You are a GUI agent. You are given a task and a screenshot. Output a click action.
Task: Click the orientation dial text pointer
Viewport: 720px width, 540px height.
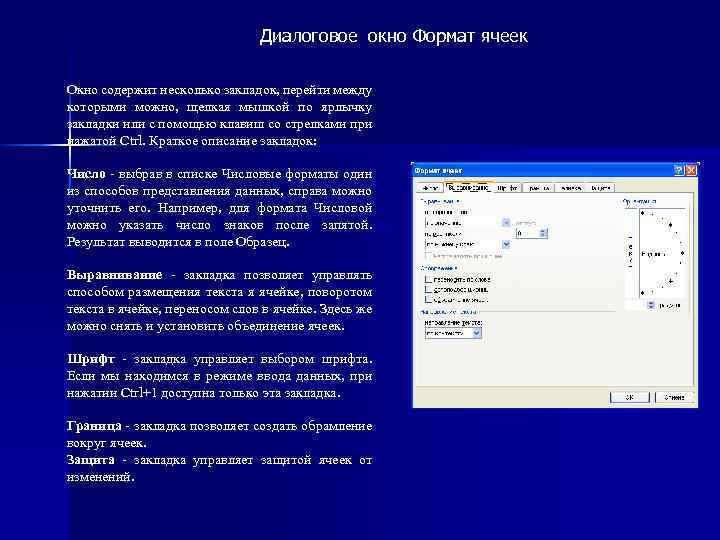pyautogui.click(x=653, y=253)
